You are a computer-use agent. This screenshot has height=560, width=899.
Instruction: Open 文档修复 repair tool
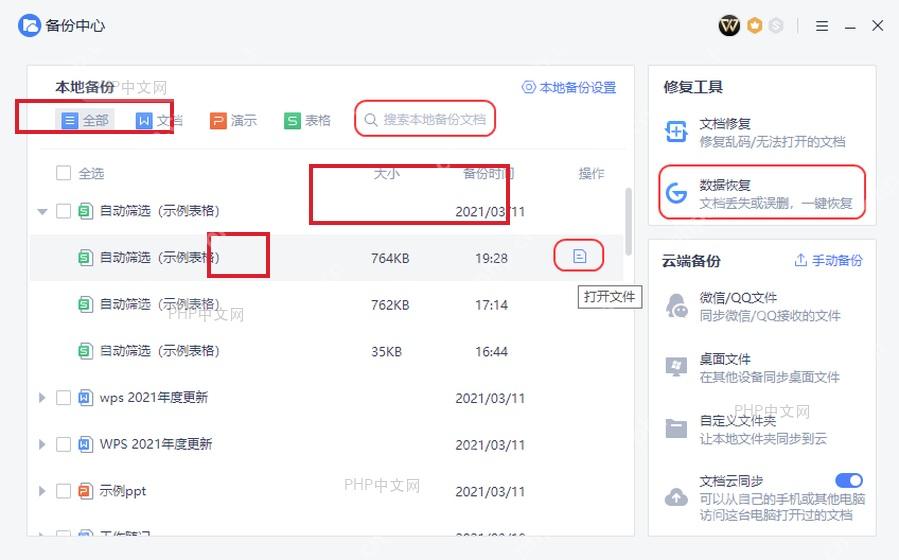763,132
